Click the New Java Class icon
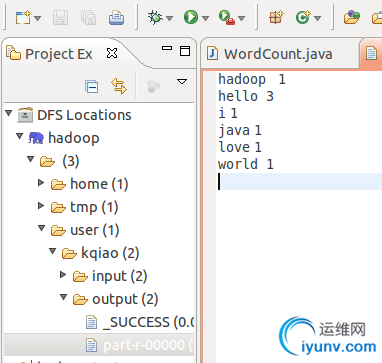Image resolution: width=382 pixels, height=363 pixels. pos(303,17)
